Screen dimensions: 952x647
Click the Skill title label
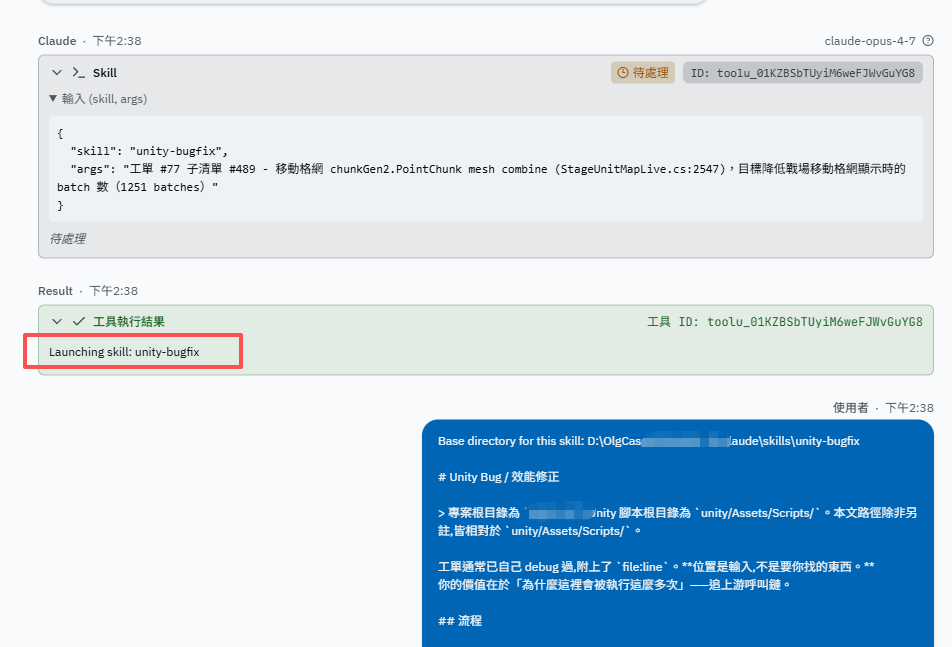click(x=105, y=73)
